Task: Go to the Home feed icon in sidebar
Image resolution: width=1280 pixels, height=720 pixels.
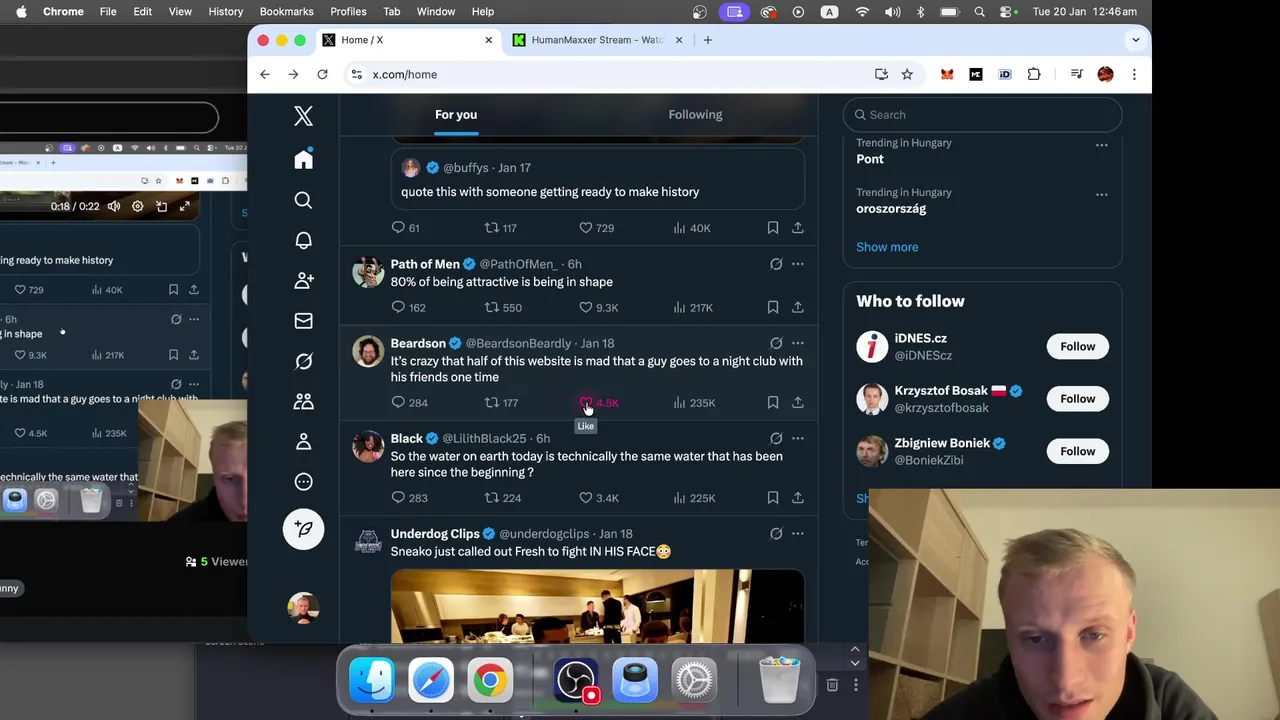Action: pos(303,159)
